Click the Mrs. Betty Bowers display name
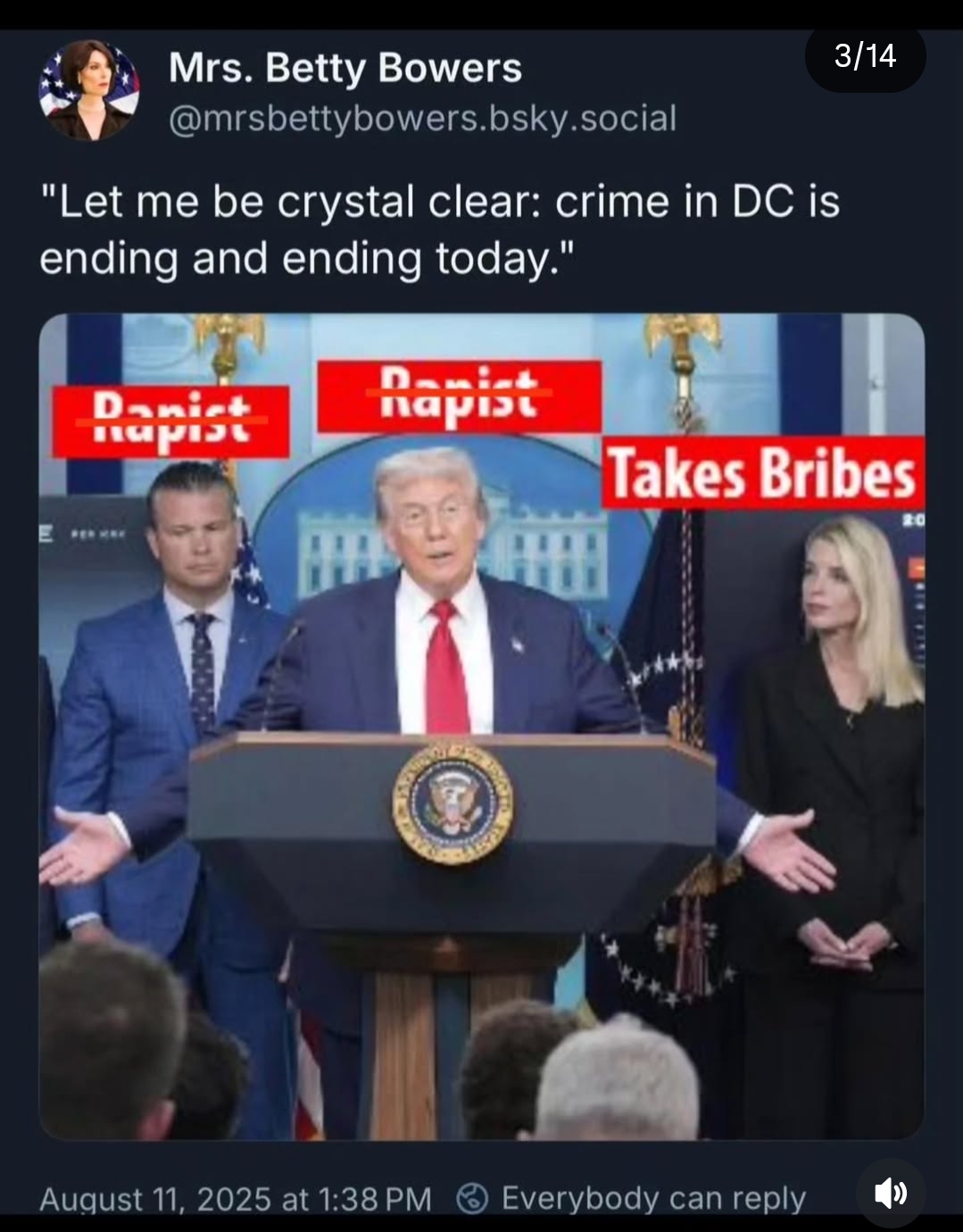The height and width of the screenshot is (1232, 963). point(345,68)
